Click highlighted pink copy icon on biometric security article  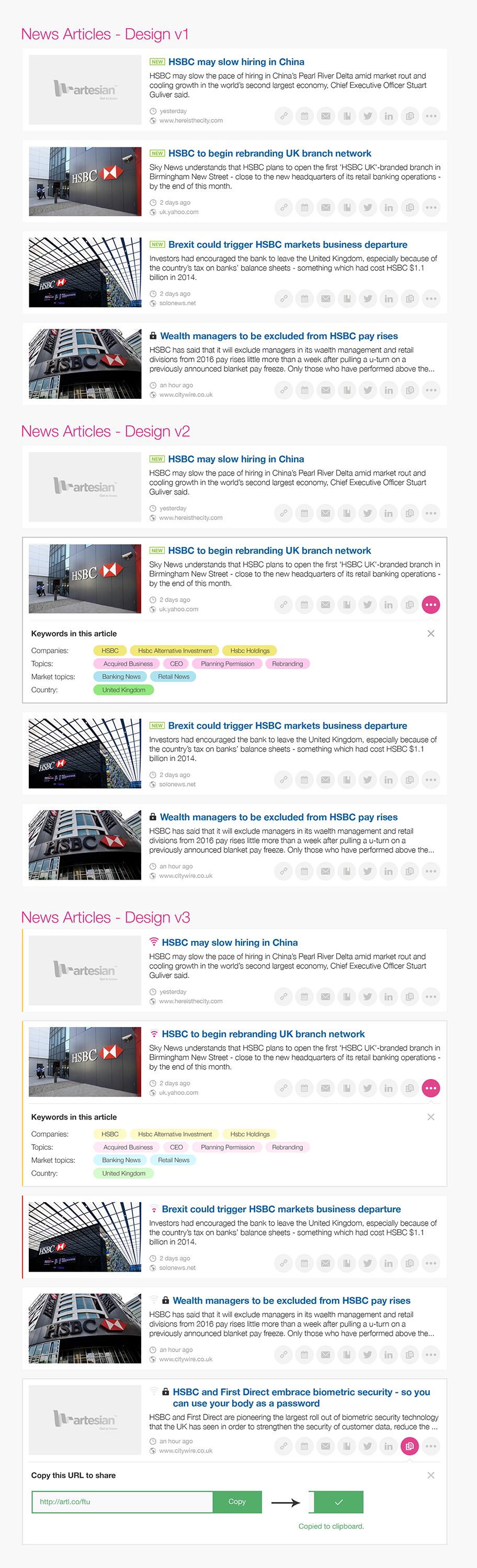point(410,1446)
